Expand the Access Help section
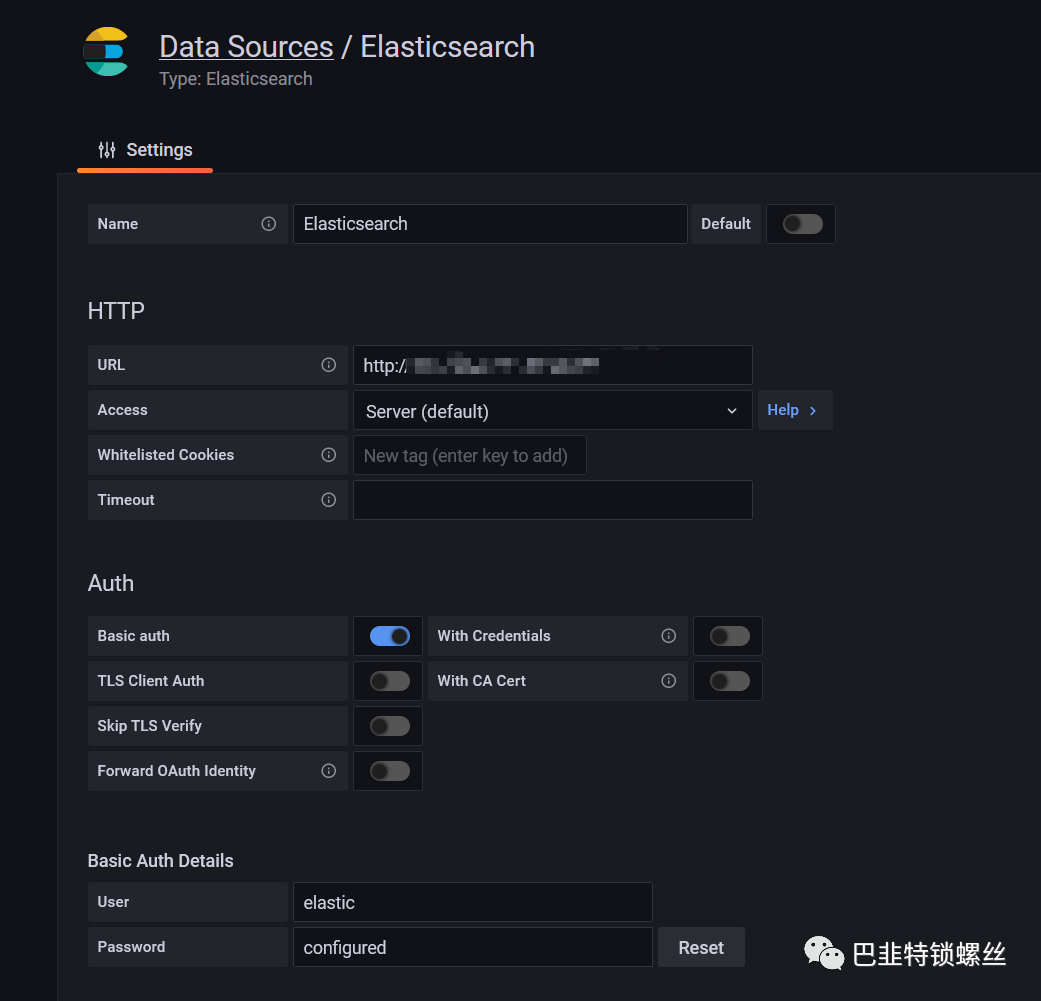Screen dimensions: 1041x1001 point(795,410)
